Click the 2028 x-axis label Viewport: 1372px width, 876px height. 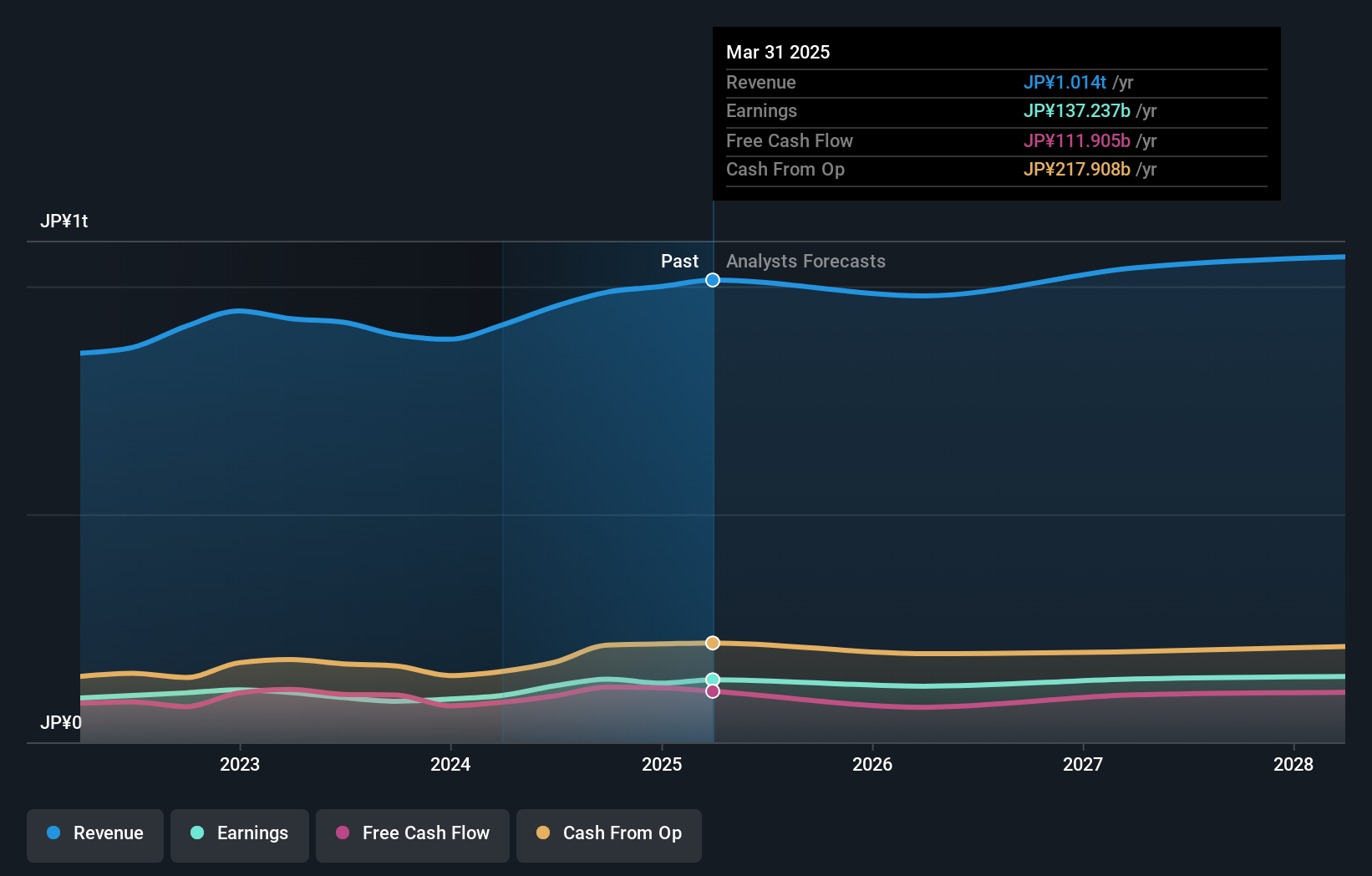pyautogui.click(x=1293, y=764)
